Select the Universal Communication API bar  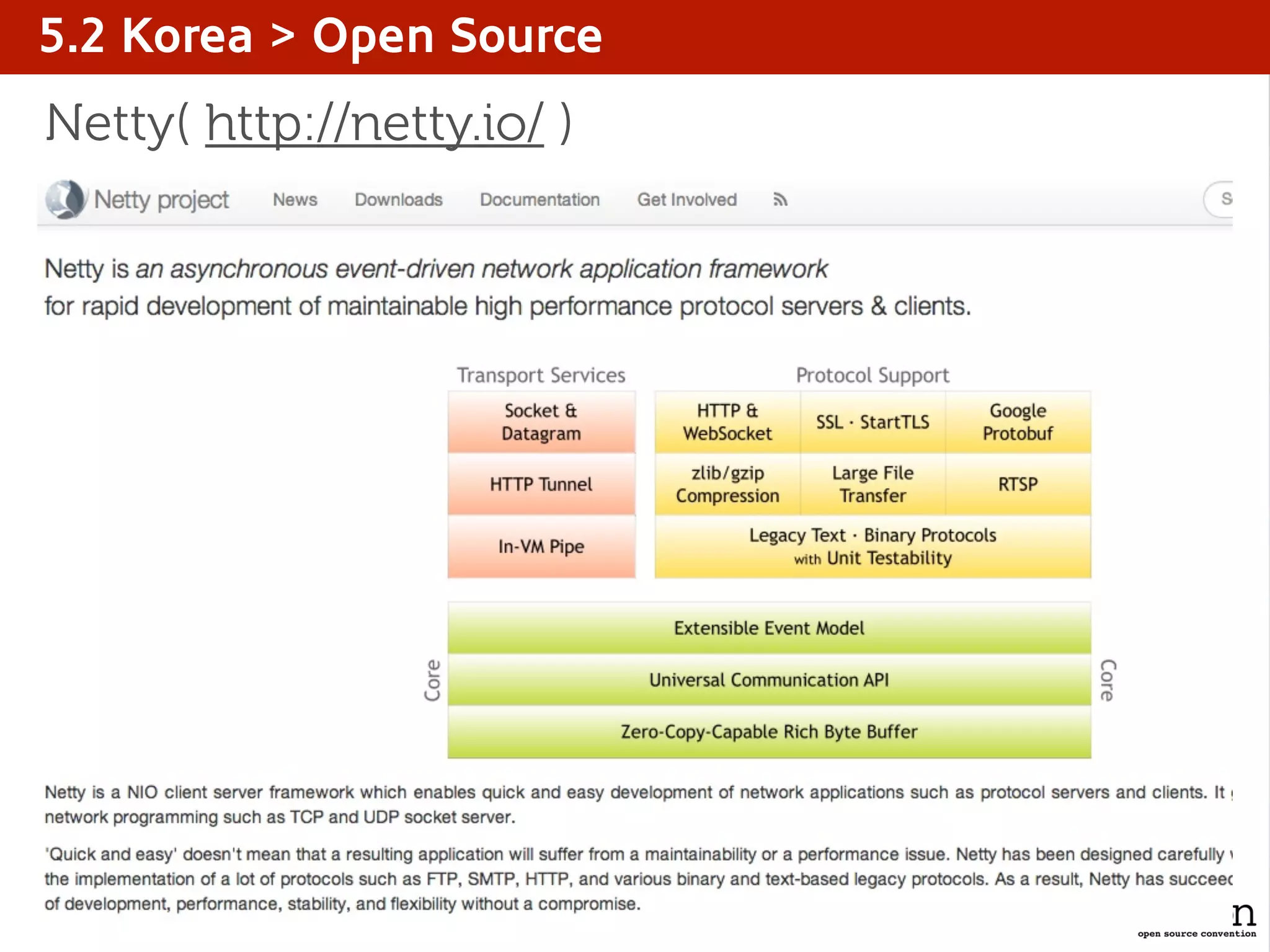coord(769,680)
